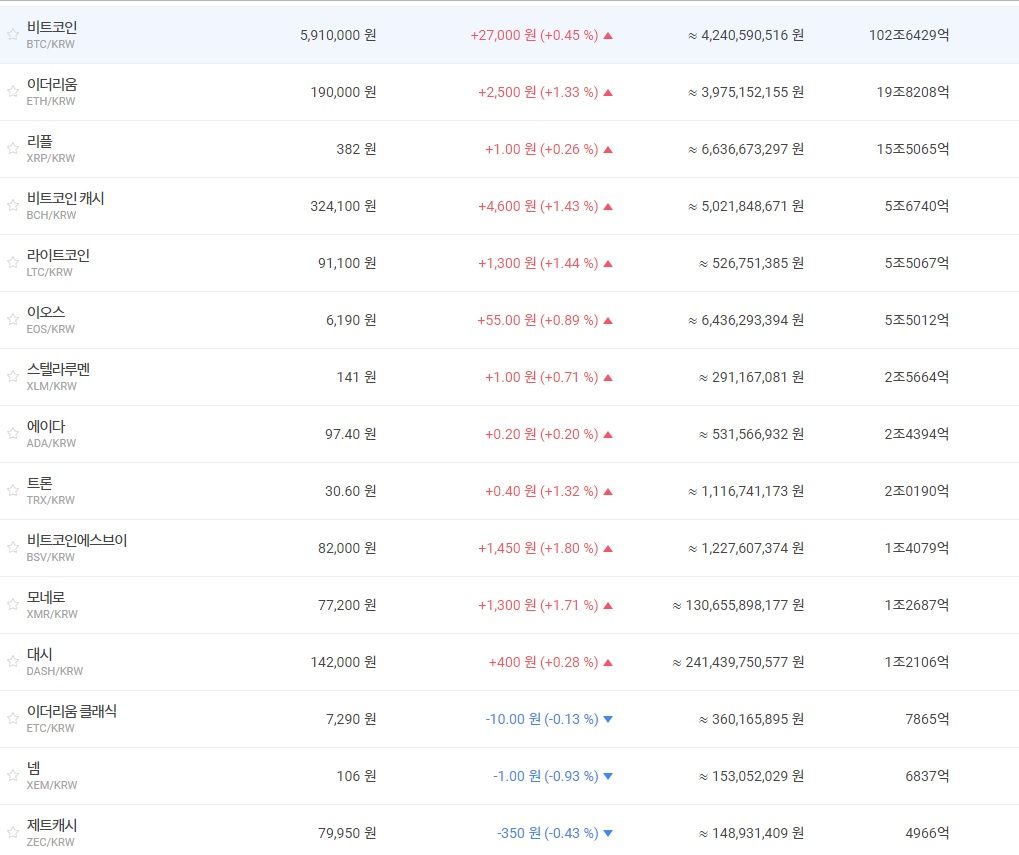Click the star icon for 제트캐시 ZEC/KRW
Viewport: 1019px width, 855px height.
pos(12,833)
